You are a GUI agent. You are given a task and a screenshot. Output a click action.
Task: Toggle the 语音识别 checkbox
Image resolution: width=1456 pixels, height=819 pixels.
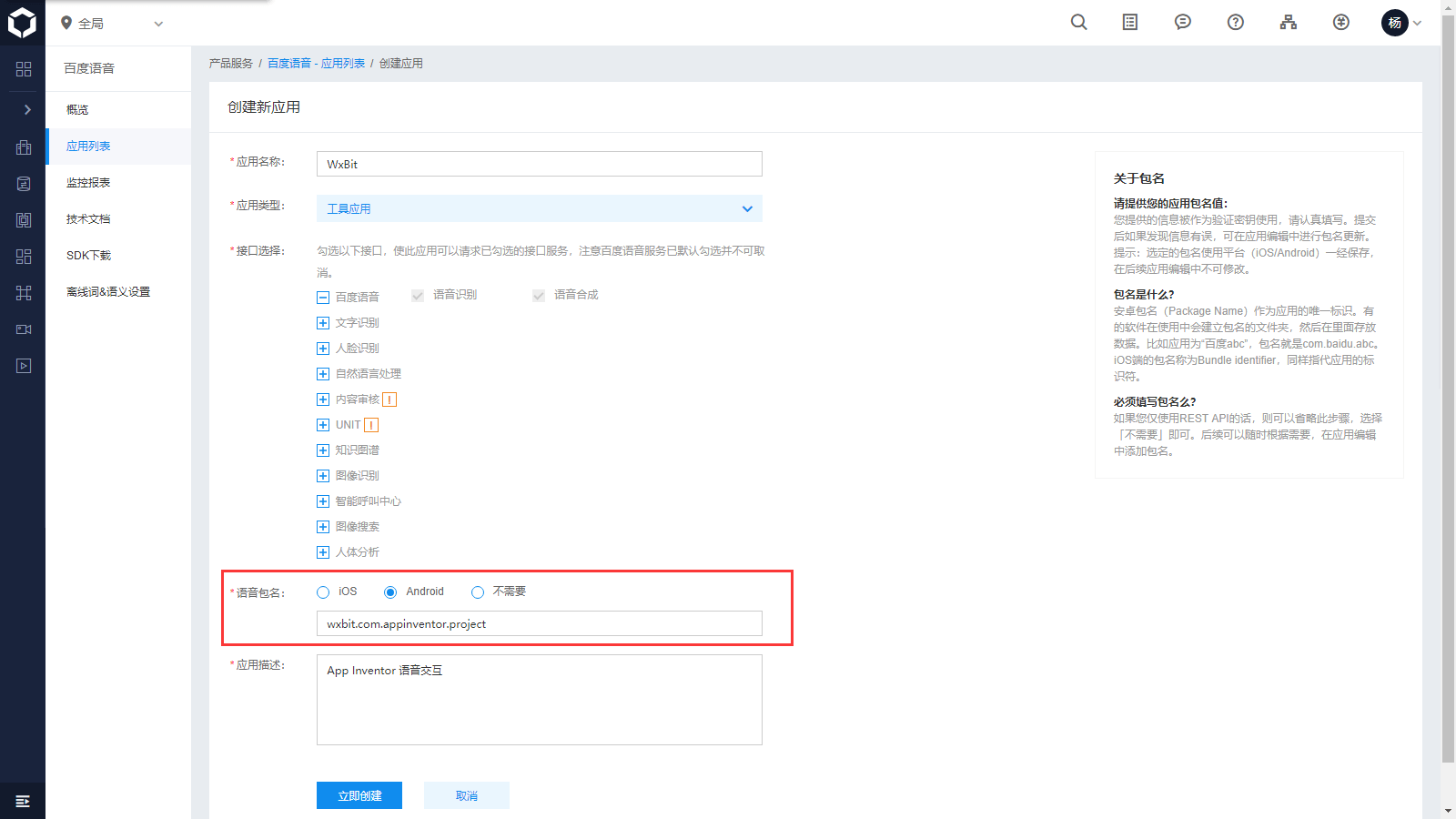(x=418, y=296)
